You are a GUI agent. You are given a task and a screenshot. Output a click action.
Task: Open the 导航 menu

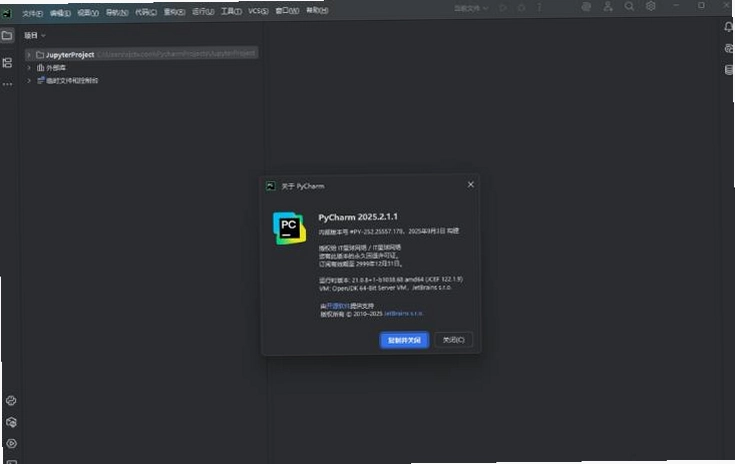tap(117, 13)
